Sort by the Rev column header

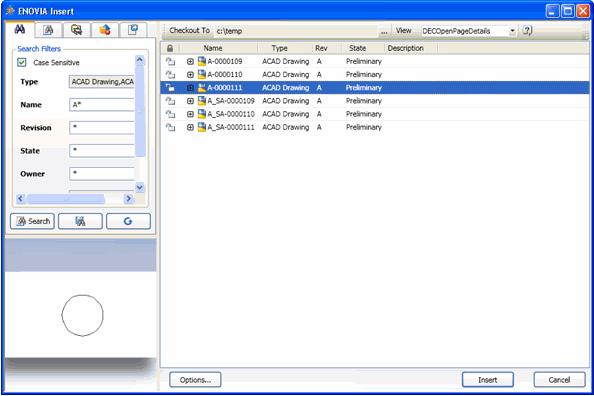(x=321, y=48)
